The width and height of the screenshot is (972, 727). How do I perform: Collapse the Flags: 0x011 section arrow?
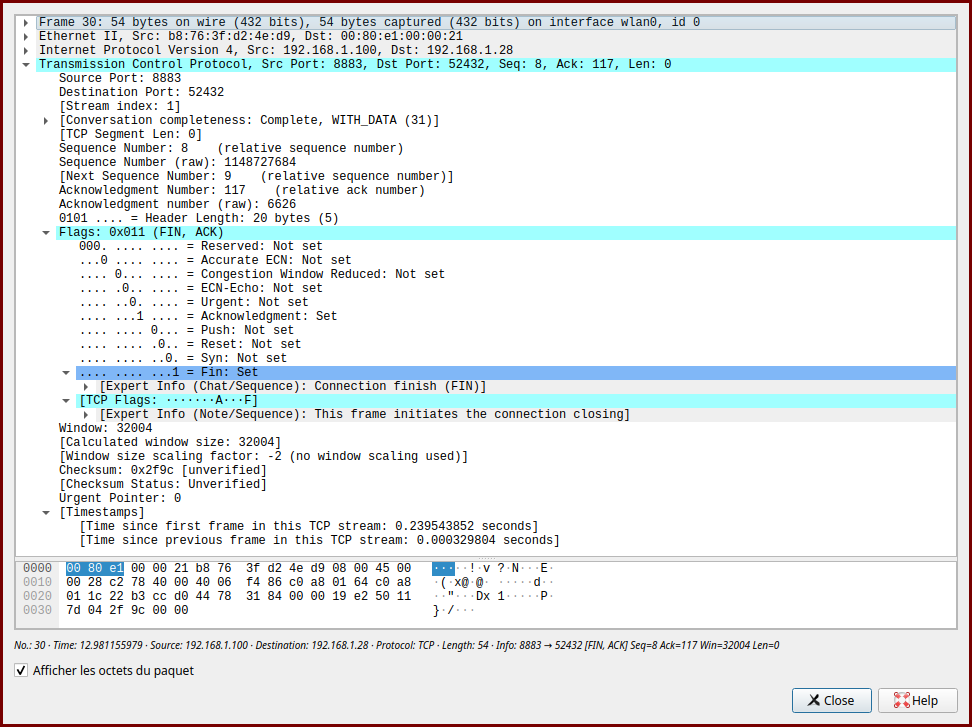[x=45, y=232]
